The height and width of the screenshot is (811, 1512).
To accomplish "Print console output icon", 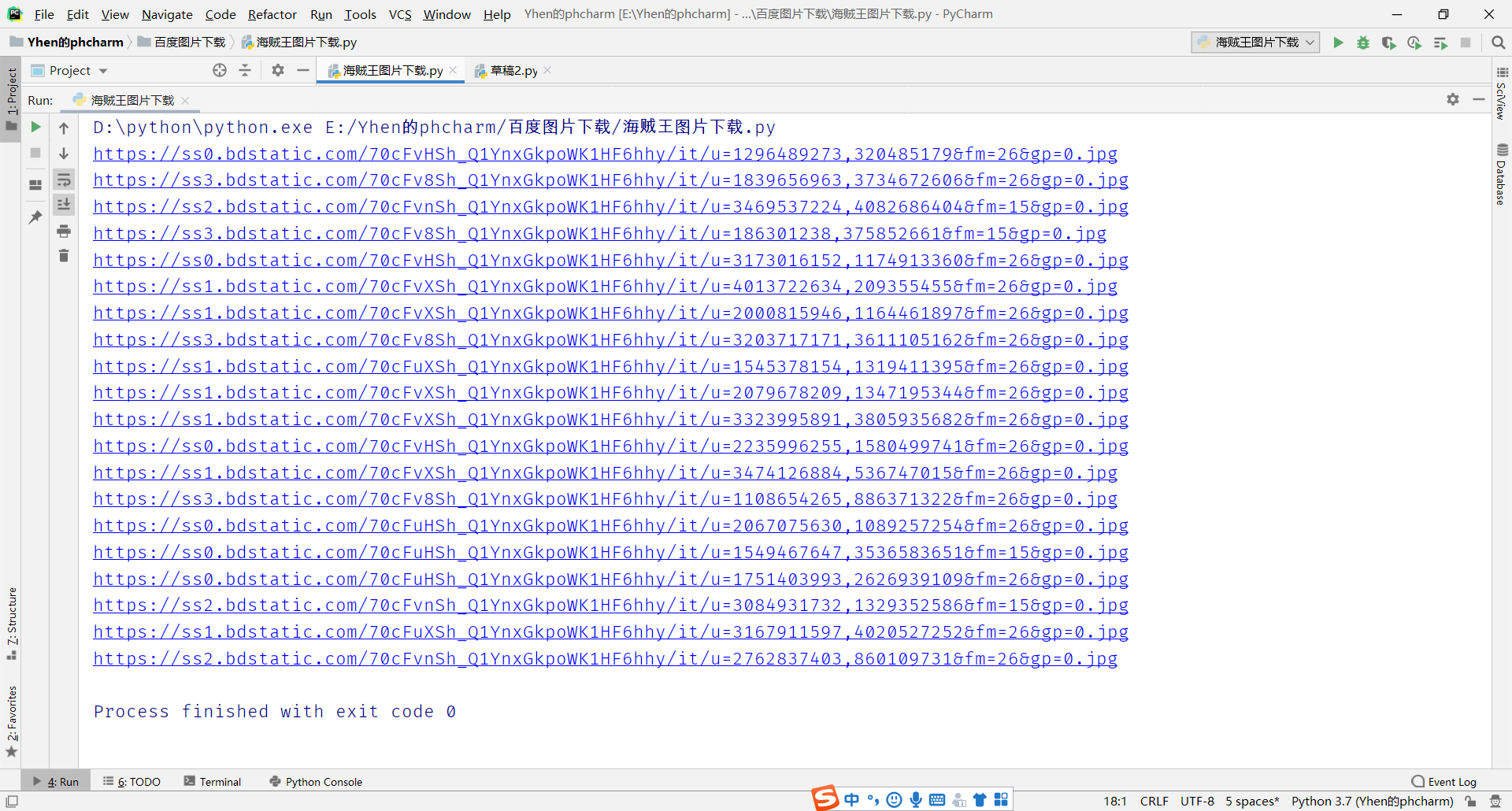I will [64, 231].
